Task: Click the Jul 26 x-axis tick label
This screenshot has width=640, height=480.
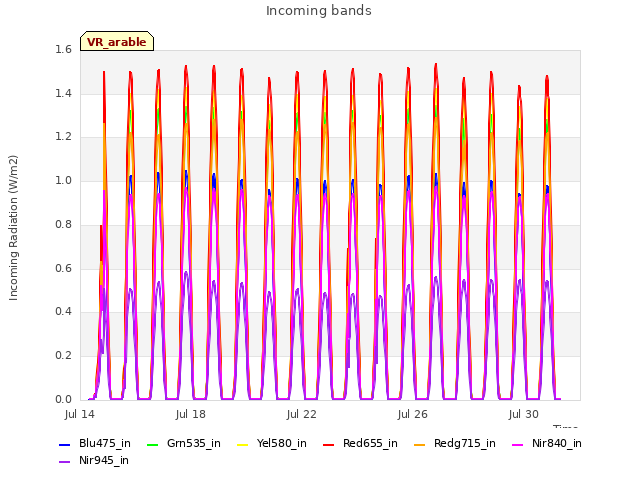Action: click(x=413, y=415)
